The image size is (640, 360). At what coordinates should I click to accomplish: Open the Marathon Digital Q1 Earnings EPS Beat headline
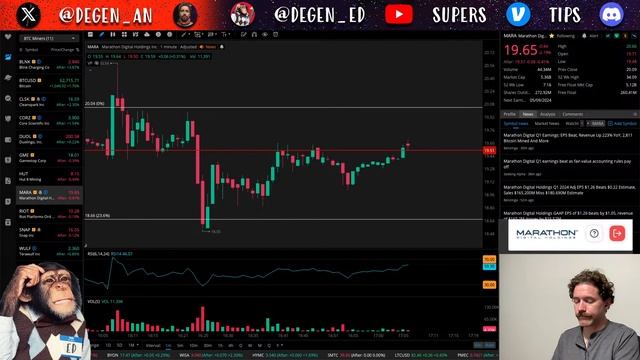[x=568, y=138]
